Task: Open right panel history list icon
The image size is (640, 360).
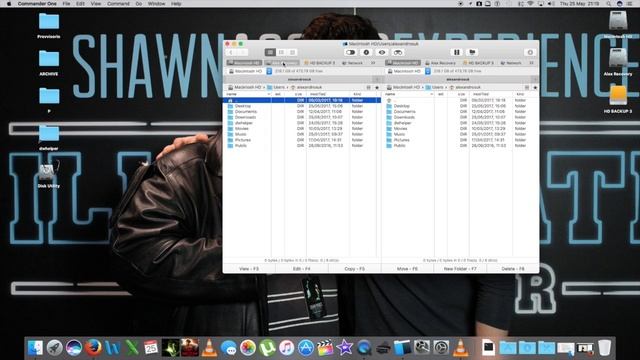Action: pos(527,87)
